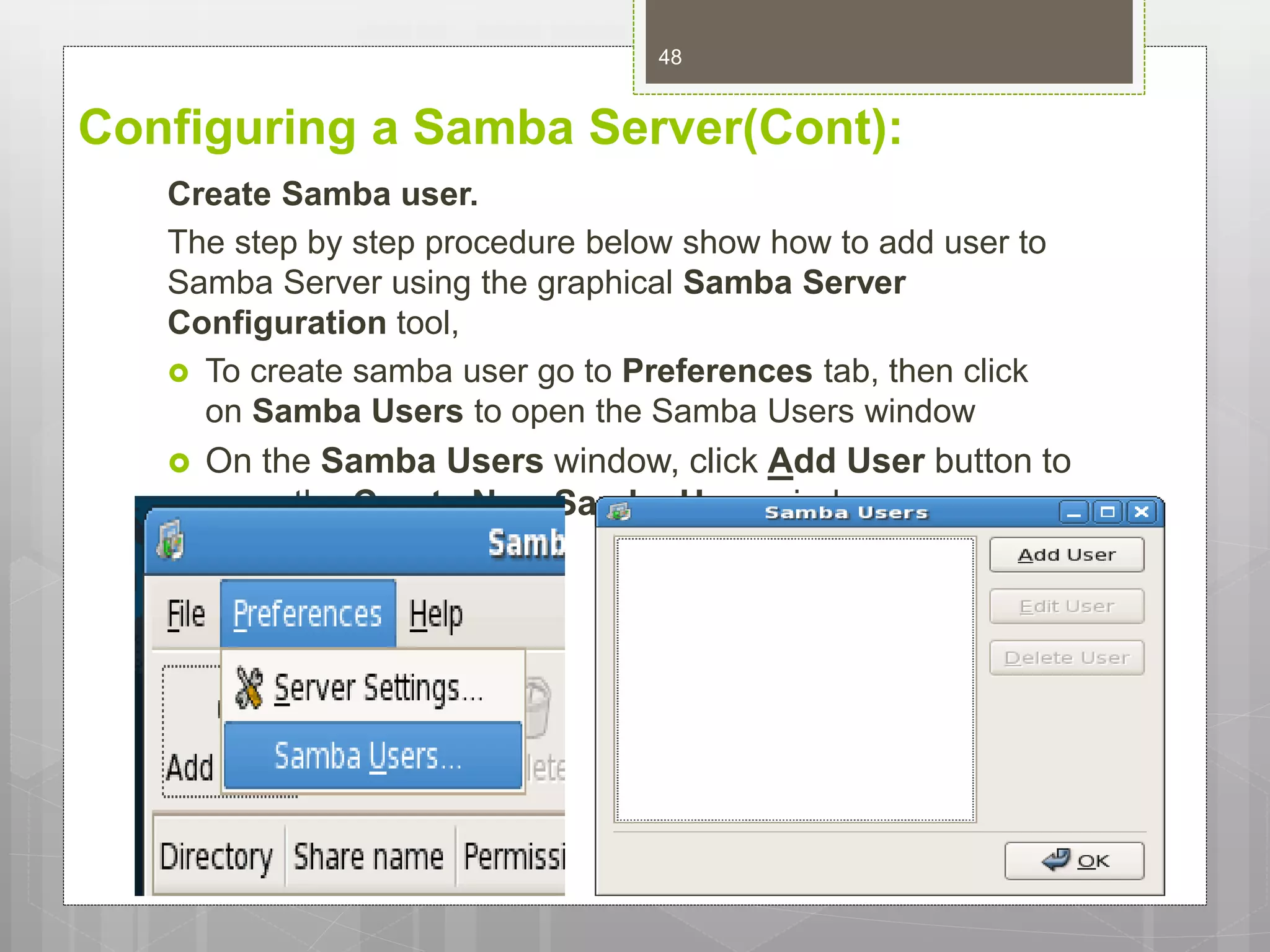Maximize the Samba Users window
This screenshot has height=952, width=1270.
(x=1108, y=513)
